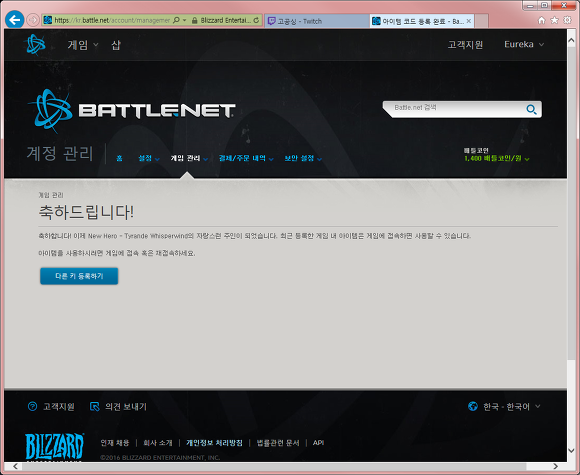Open the API footer link
Image resolution: width=580 pixels, height=475 pixels.
pos(318,443)
